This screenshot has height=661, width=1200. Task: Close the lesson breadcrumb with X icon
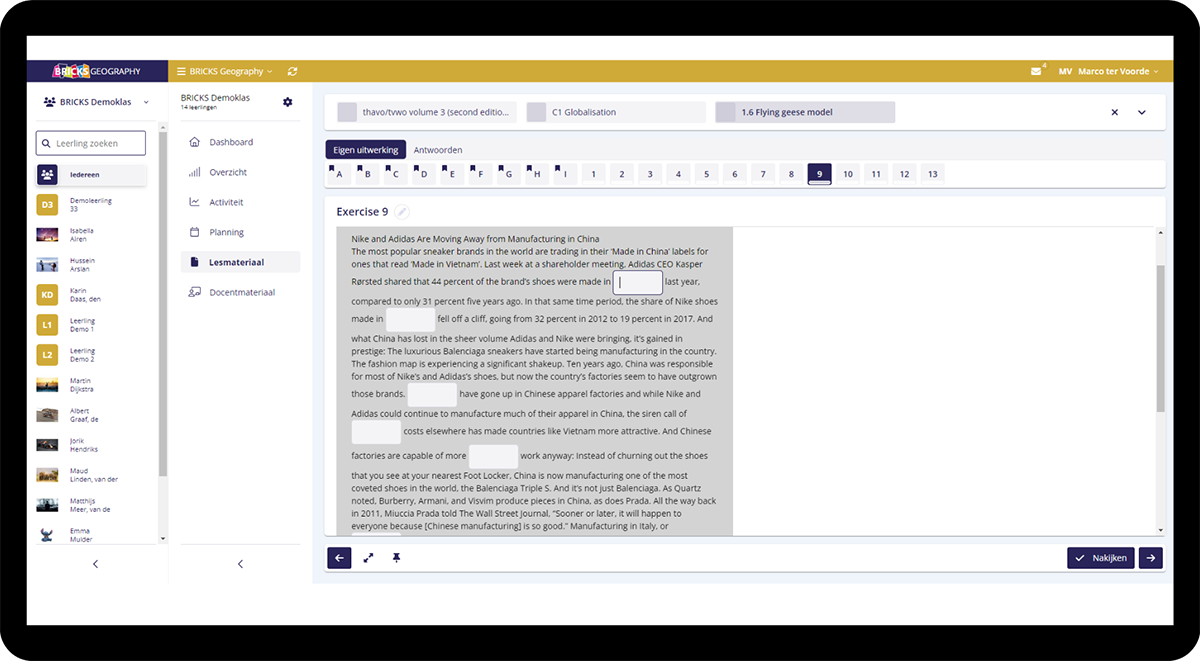click(1115, 113)
